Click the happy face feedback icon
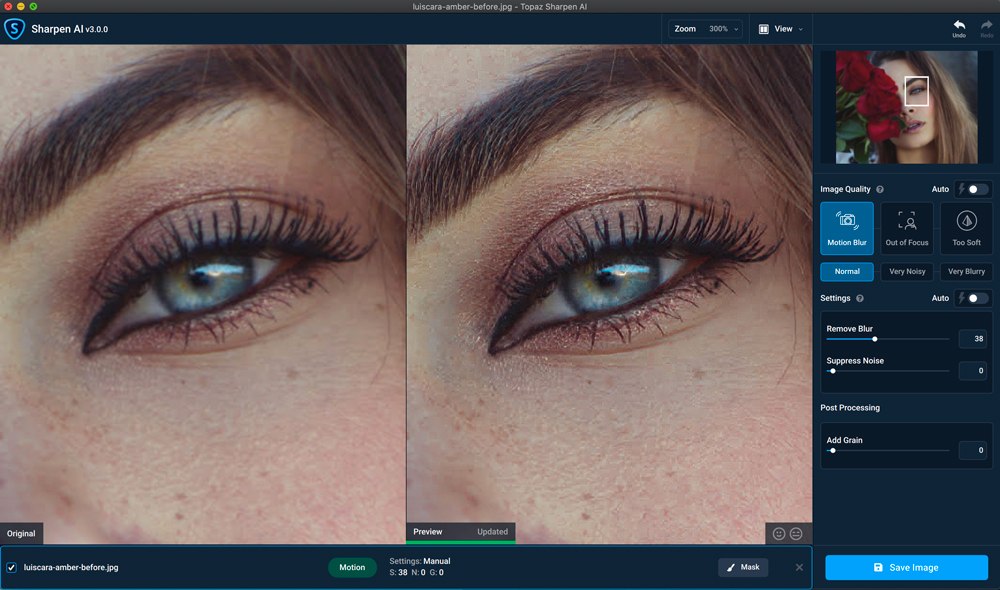The width and height of the screenshot is (1000, 590). pos(779,533)
